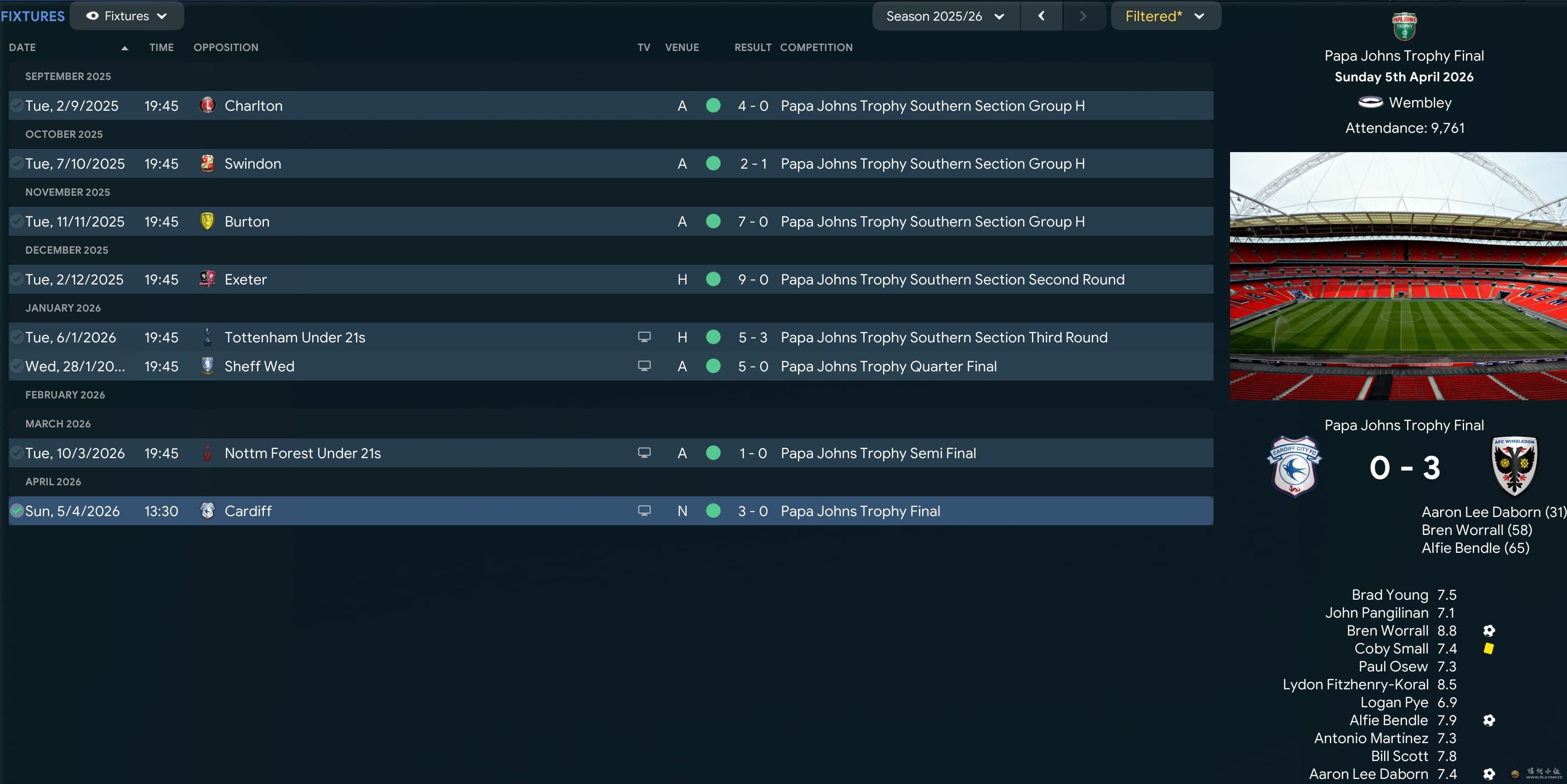
Task: Click the Papa Johns Trophy logo
Action: point(1404,26)
